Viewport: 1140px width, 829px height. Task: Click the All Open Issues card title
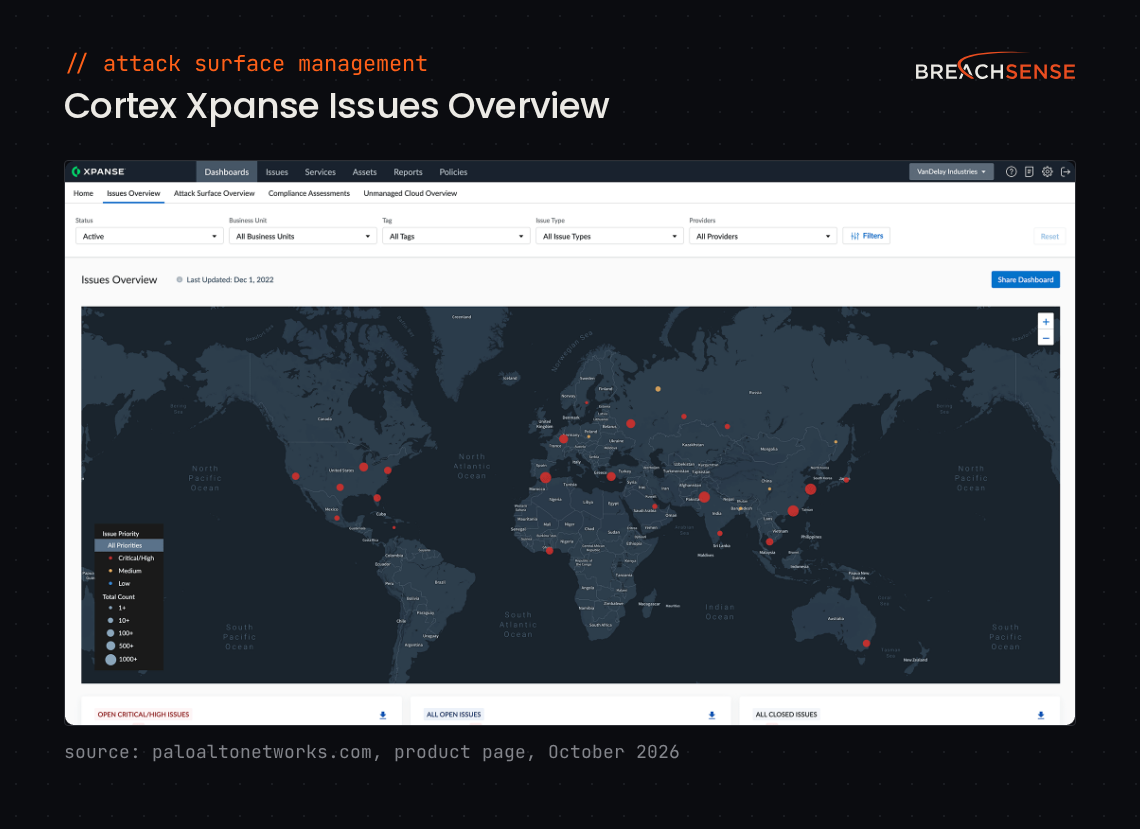[x=454, y=715]
